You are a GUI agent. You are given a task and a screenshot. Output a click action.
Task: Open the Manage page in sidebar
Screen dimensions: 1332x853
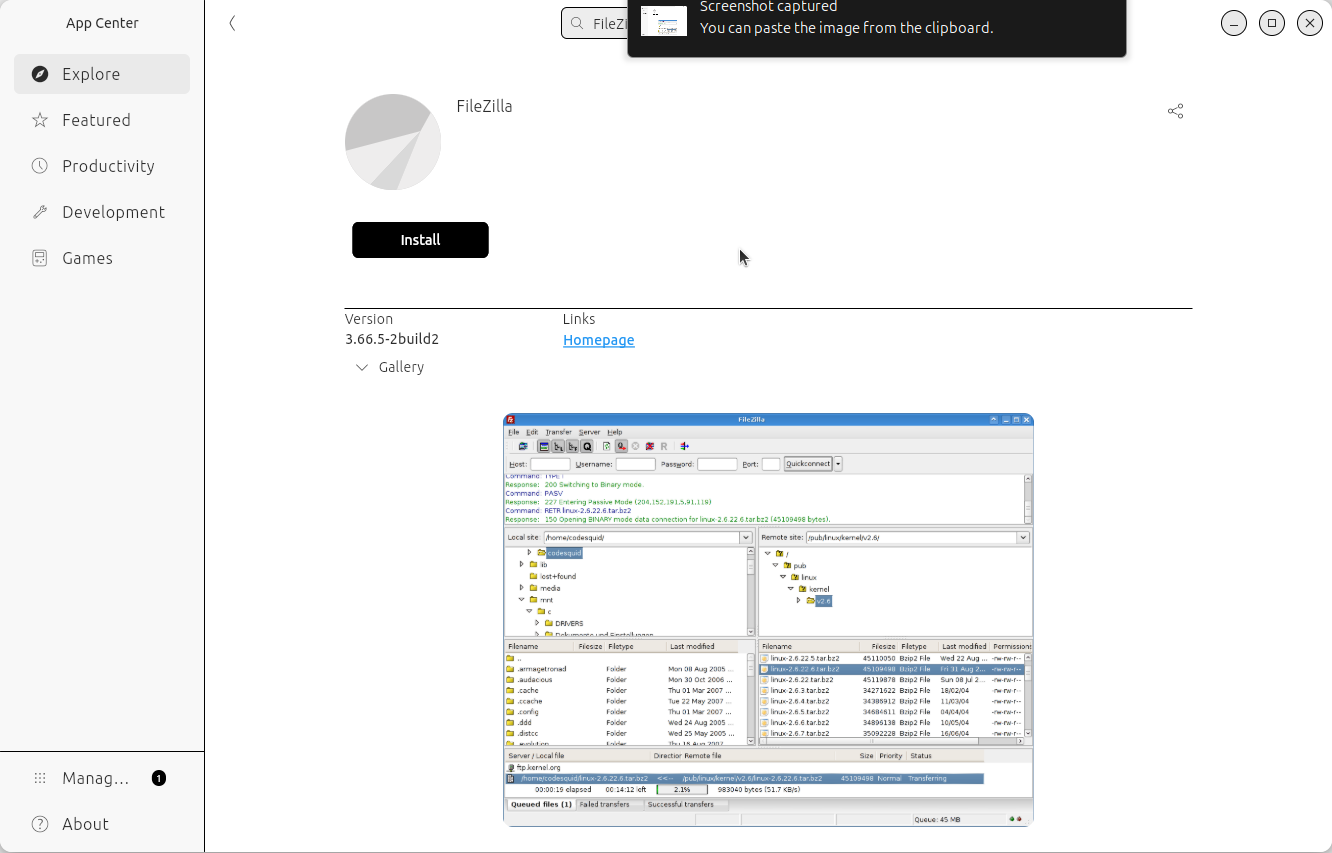[x=102, y=778]
